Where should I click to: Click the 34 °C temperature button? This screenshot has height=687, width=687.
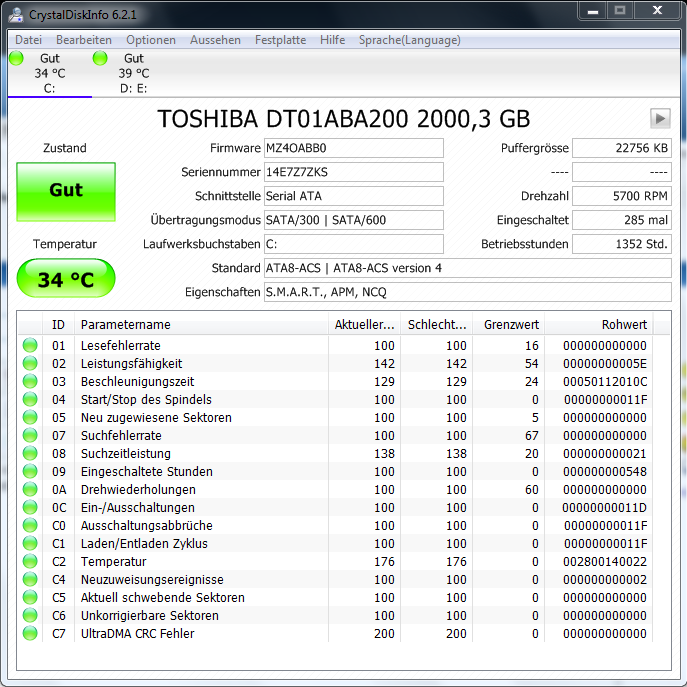pyautogui.click(x=66, y=278)
